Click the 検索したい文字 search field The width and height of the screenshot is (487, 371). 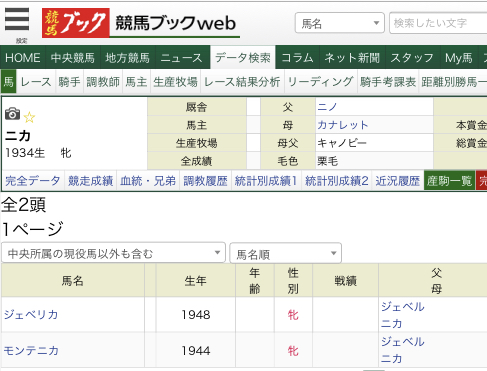pyautogui.click(x=438, y=23)
